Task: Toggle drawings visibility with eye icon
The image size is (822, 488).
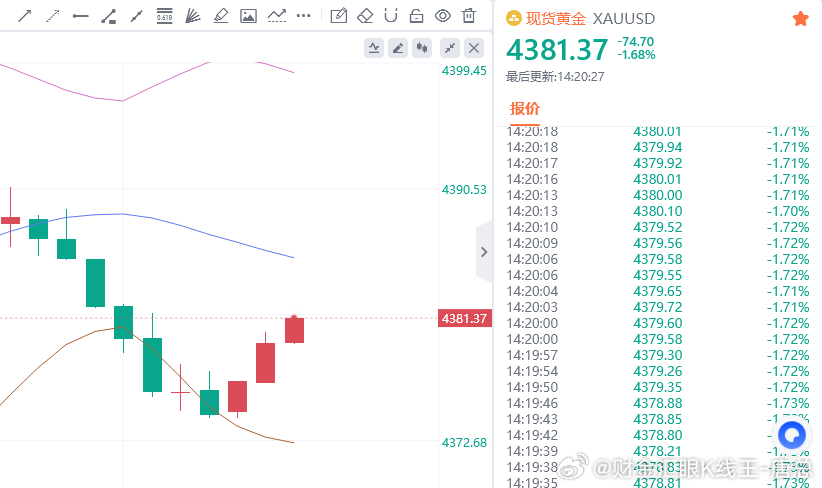Action: [443, 16]
